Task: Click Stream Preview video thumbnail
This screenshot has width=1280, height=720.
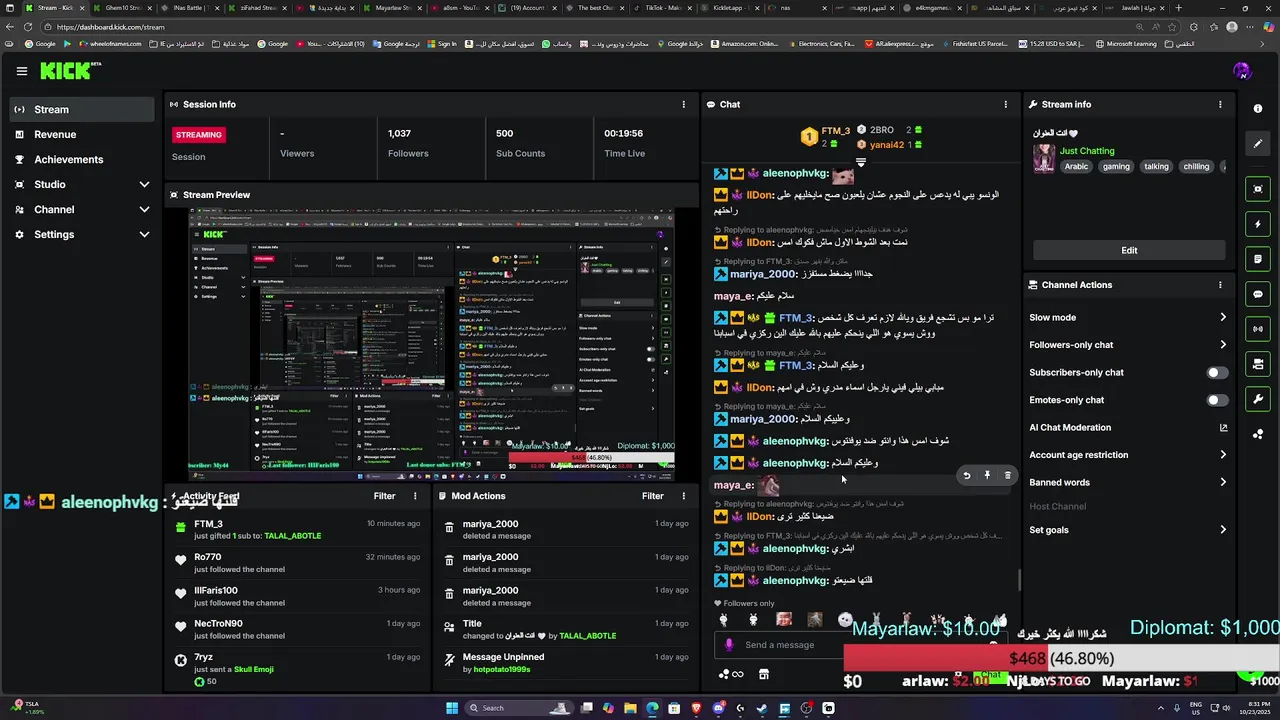Action: [x=432, y=343]
